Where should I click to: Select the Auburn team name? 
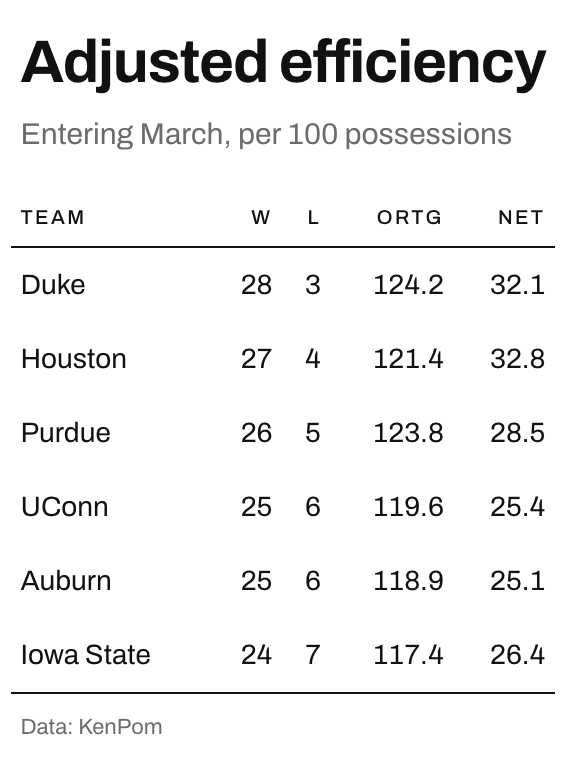[x=66, y=581]
